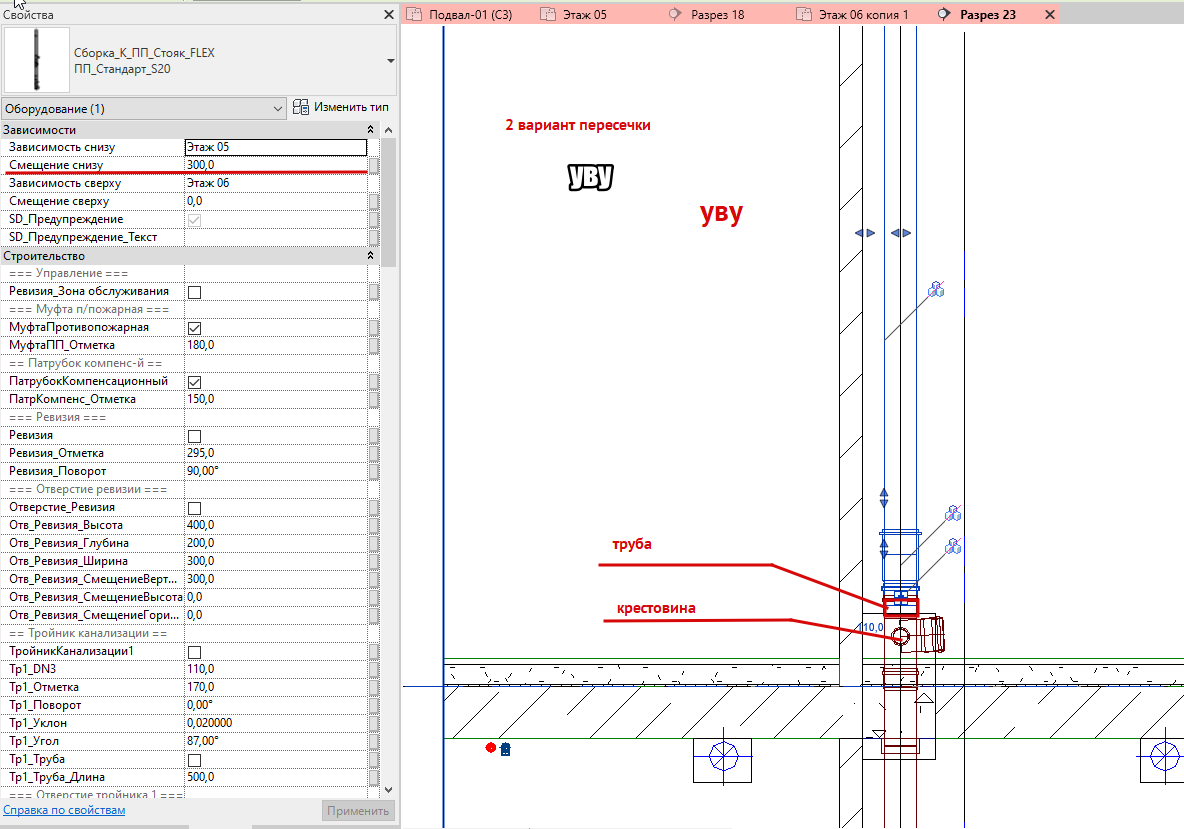
Task: Click the left horizontal flip control arrows
Action: coord(865,233)
